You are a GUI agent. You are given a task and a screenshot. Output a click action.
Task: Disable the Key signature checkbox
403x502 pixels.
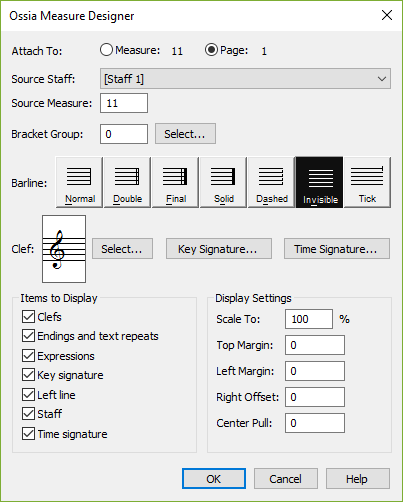[x=28, y=375]
